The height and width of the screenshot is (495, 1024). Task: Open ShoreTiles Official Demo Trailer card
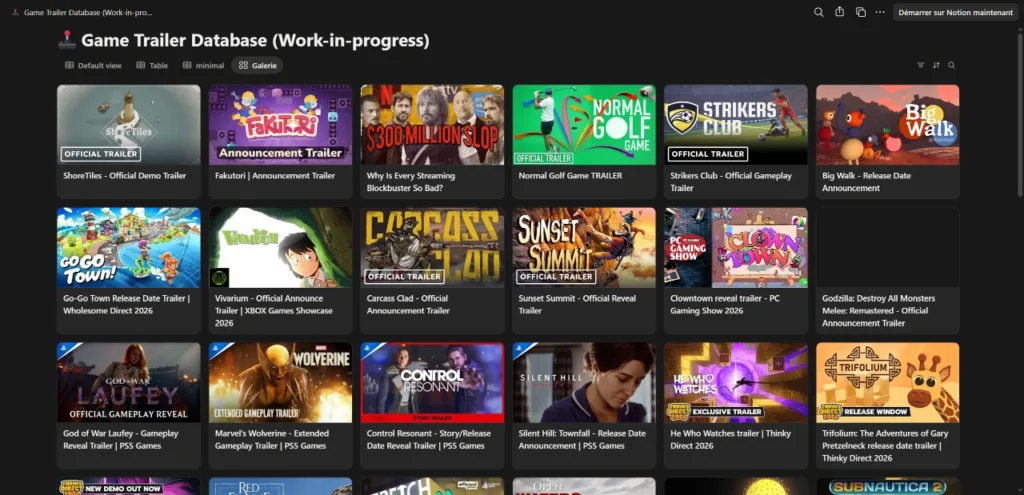click(129, 142)
